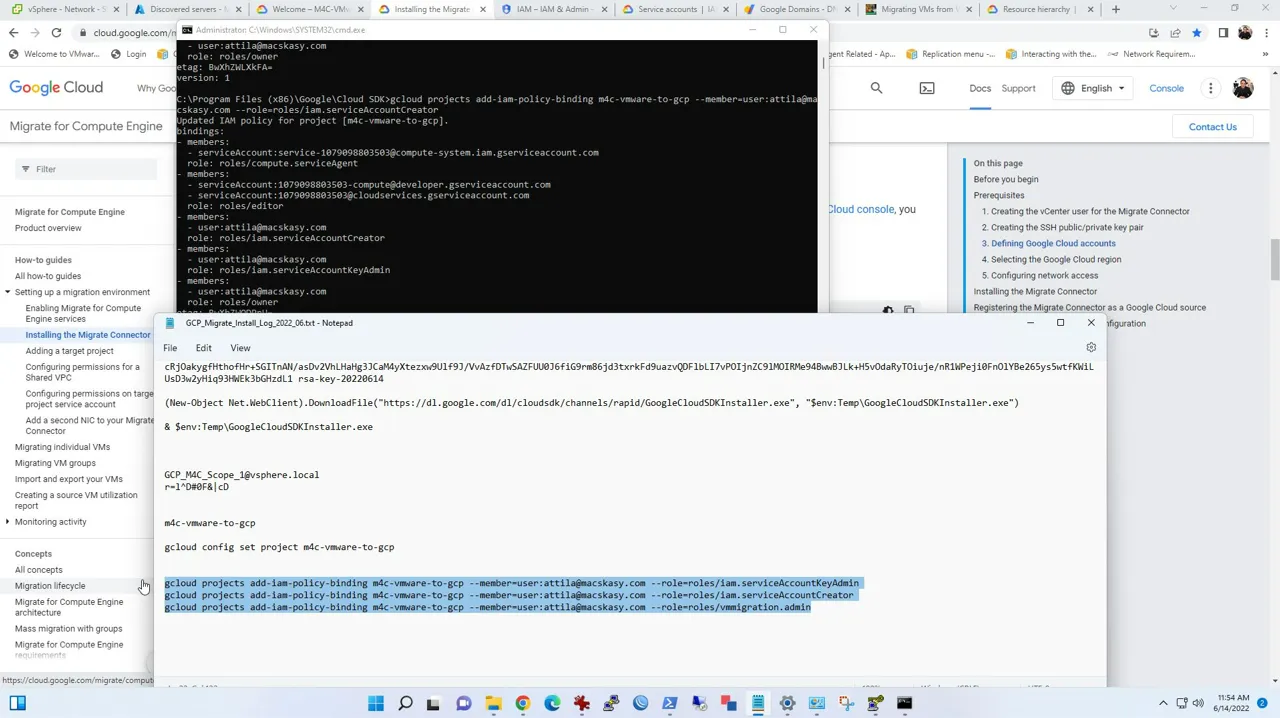Switch to 'Service accounts' Chrome tab
This screenshot has height=718, width=1280.
click(668, 9)
